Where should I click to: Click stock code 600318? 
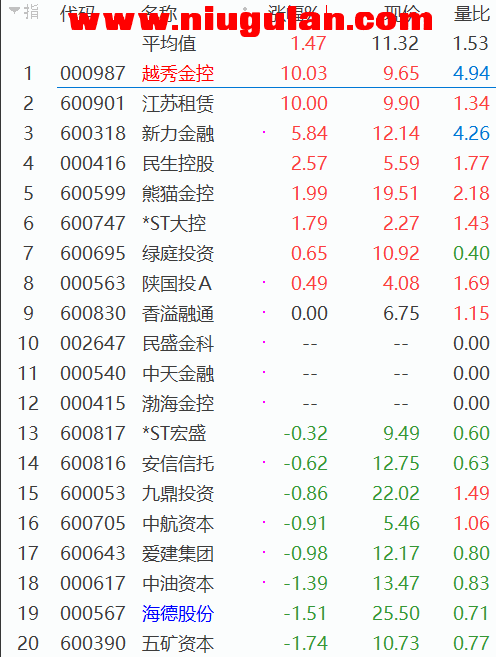click(x=93, y=134)
